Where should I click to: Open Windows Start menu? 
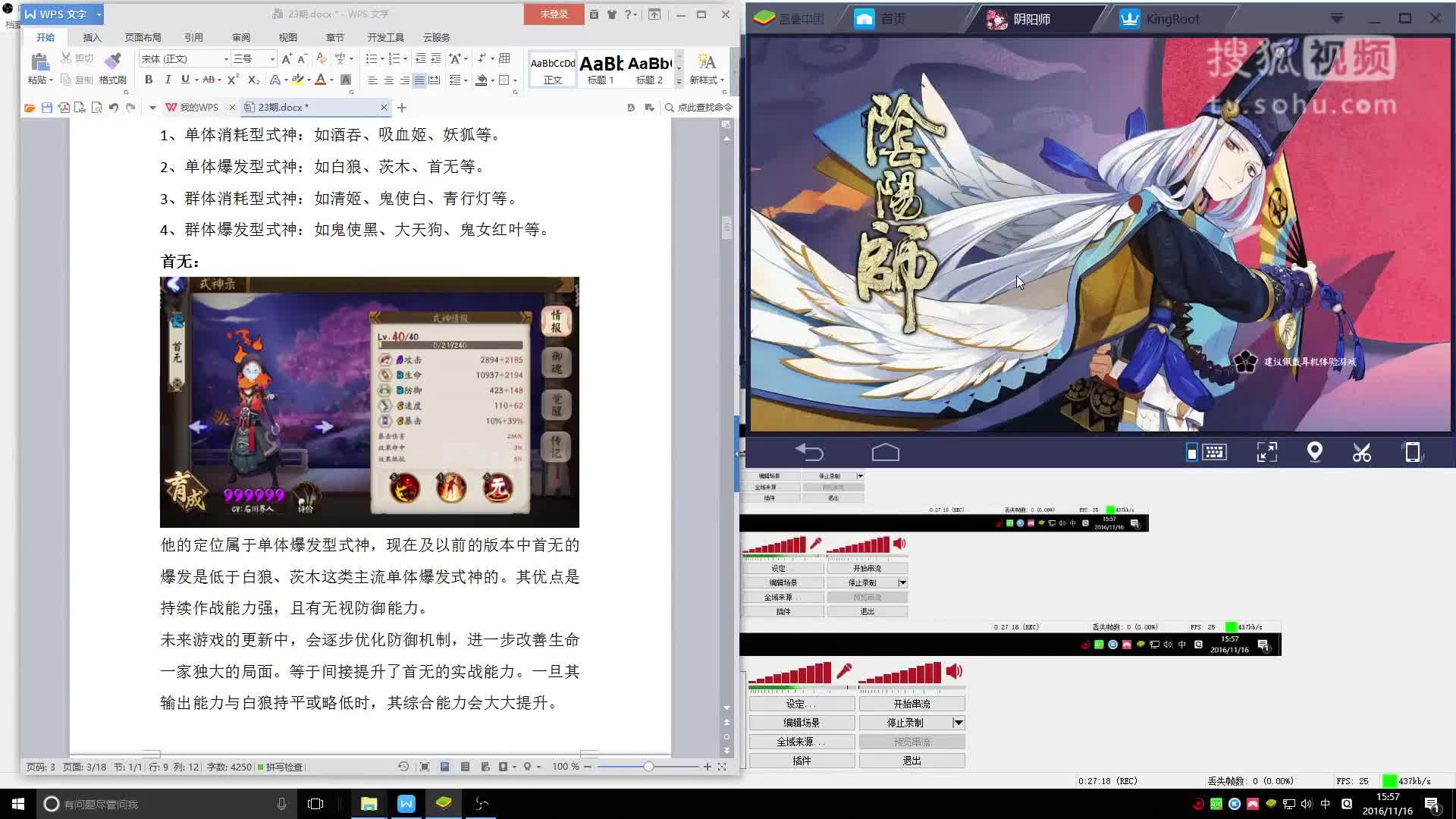(18, 804)
